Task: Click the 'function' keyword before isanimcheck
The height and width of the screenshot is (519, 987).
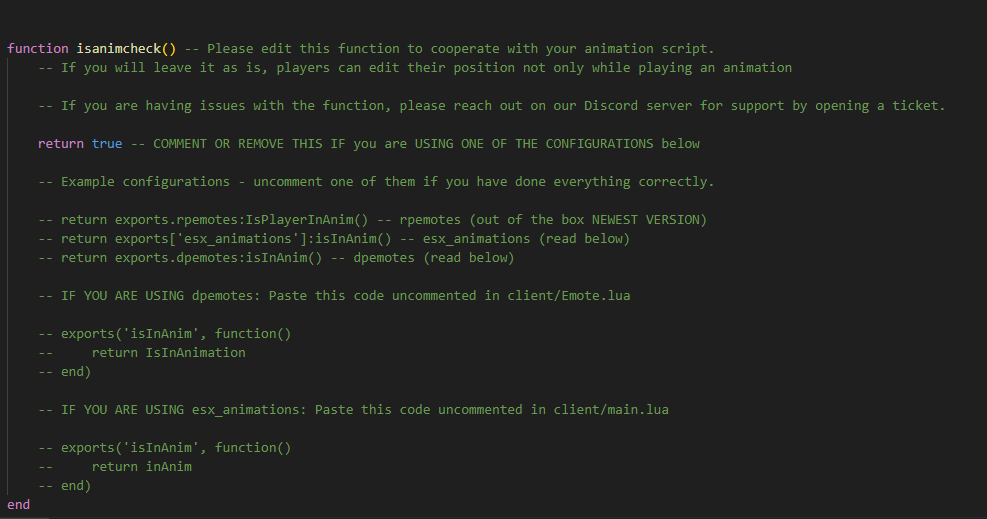Action: coord(38,48)
